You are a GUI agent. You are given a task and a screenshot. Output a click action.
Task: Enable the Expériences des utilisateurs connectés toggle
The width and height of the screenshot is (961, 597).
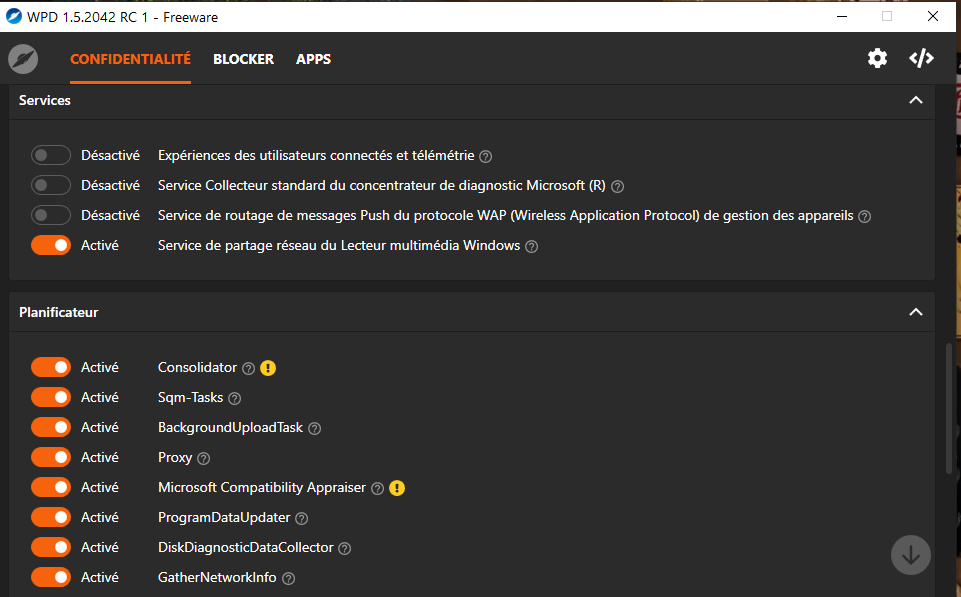click(51, 155)
